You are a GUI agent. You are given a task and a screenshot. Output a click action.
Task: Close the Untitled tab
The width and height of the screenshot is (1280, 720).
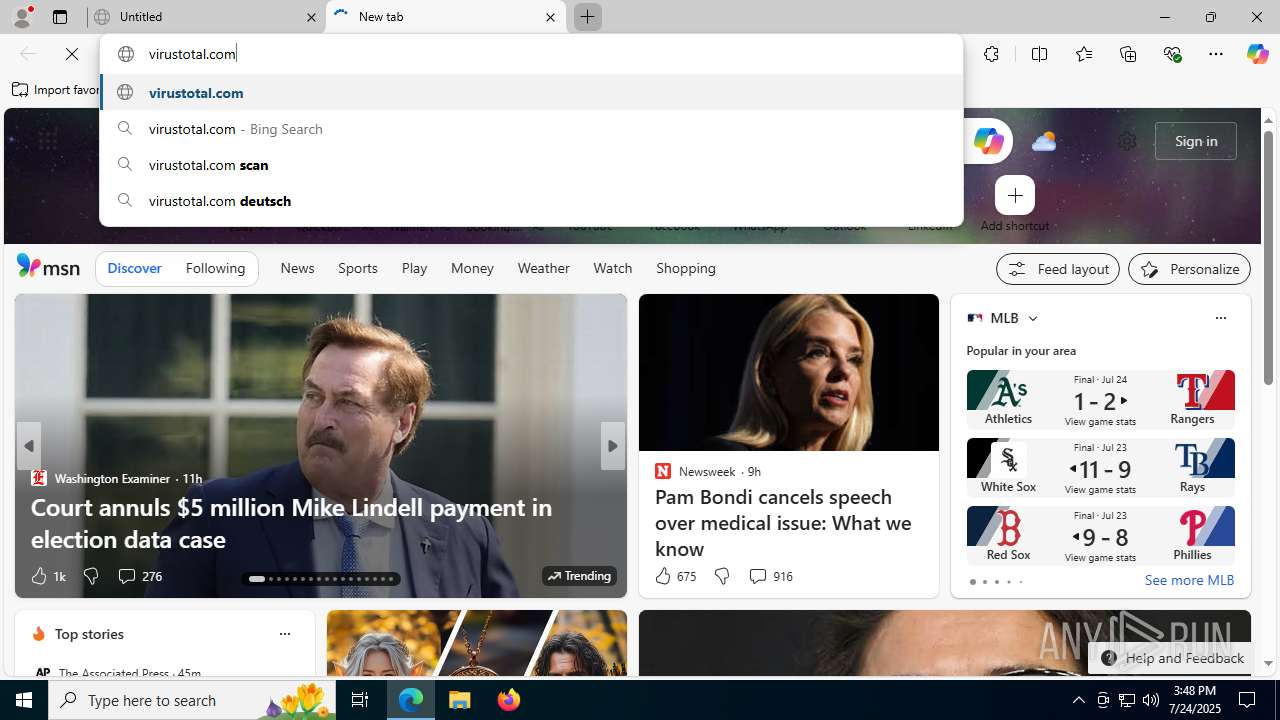pos(311,17)
